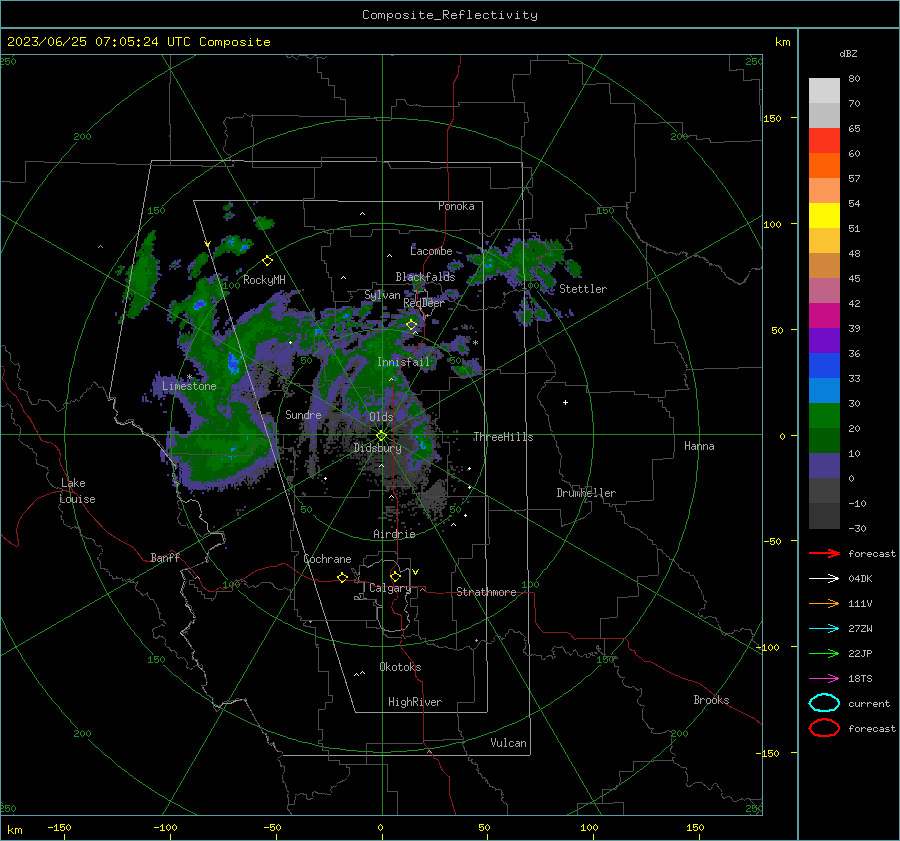Viewport: 900px width, 841px height.
Task: Click the cyan 'current' ellipse icon
Action: click(824, 703)
